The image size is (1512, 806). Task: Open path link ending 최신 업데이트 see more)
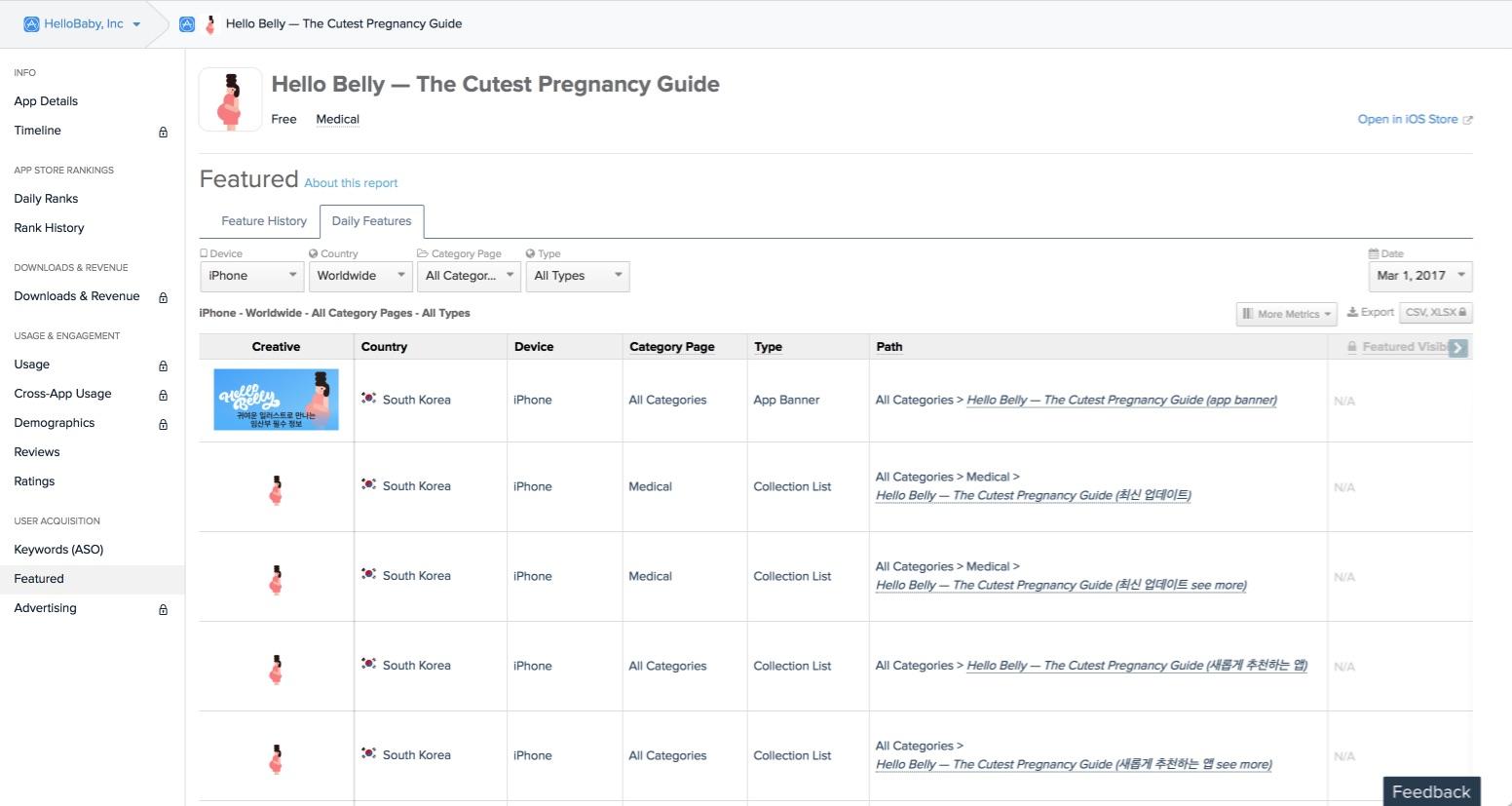click(x=1061, y=585)
